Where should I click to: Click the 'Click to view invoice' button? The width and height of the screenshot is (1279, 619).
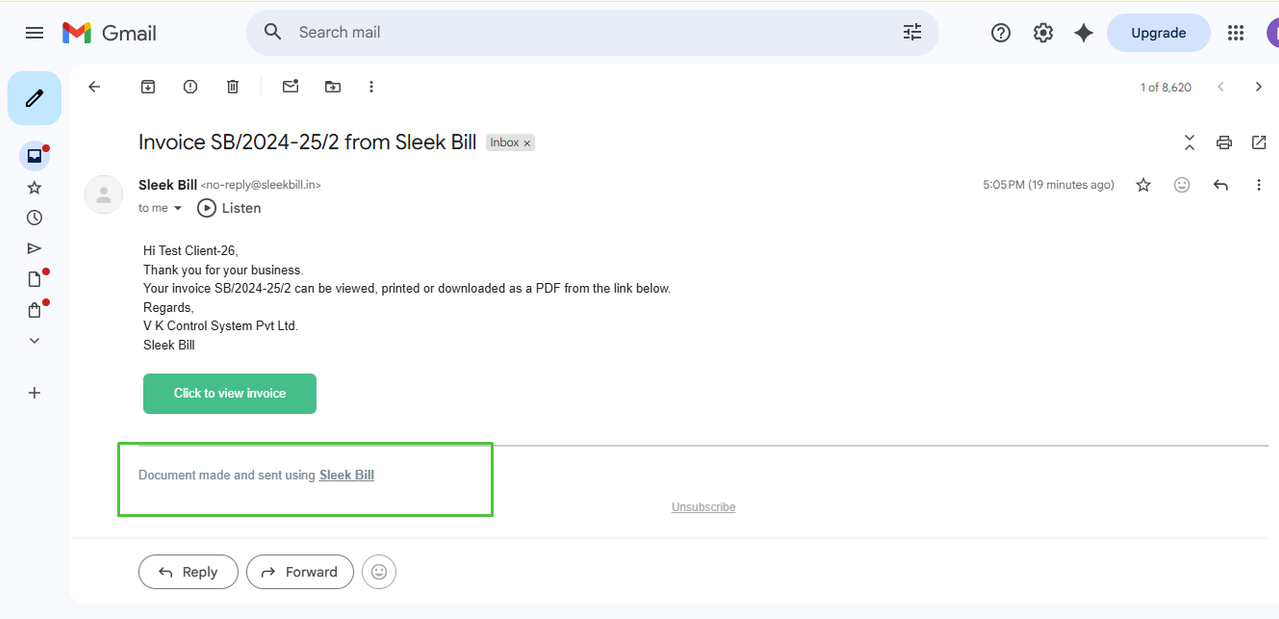pyautogui.click(x=230, y=393)
